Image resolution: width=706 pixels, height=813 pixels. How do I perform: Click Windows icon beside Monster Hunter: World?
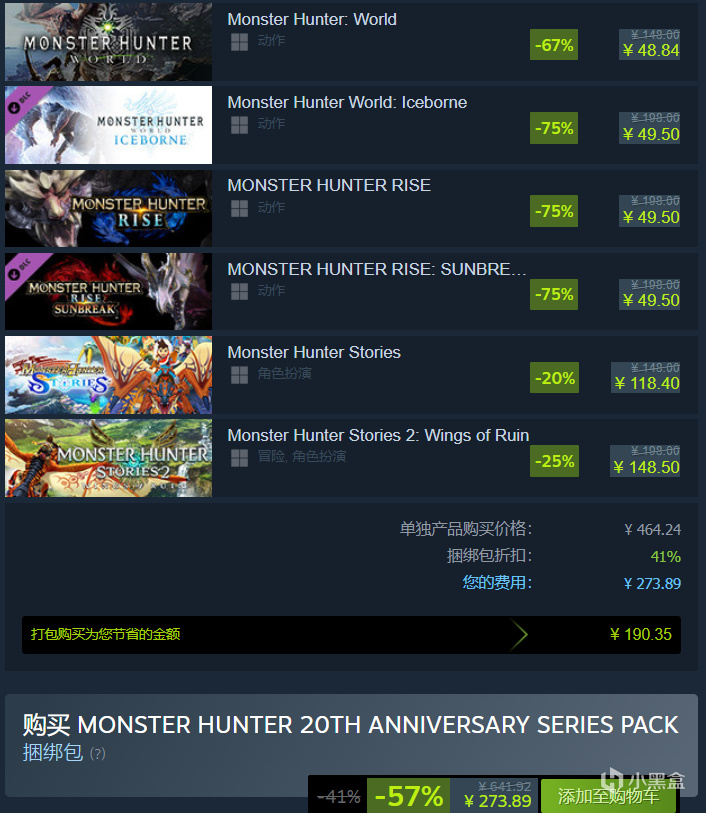tap(239, 42)
